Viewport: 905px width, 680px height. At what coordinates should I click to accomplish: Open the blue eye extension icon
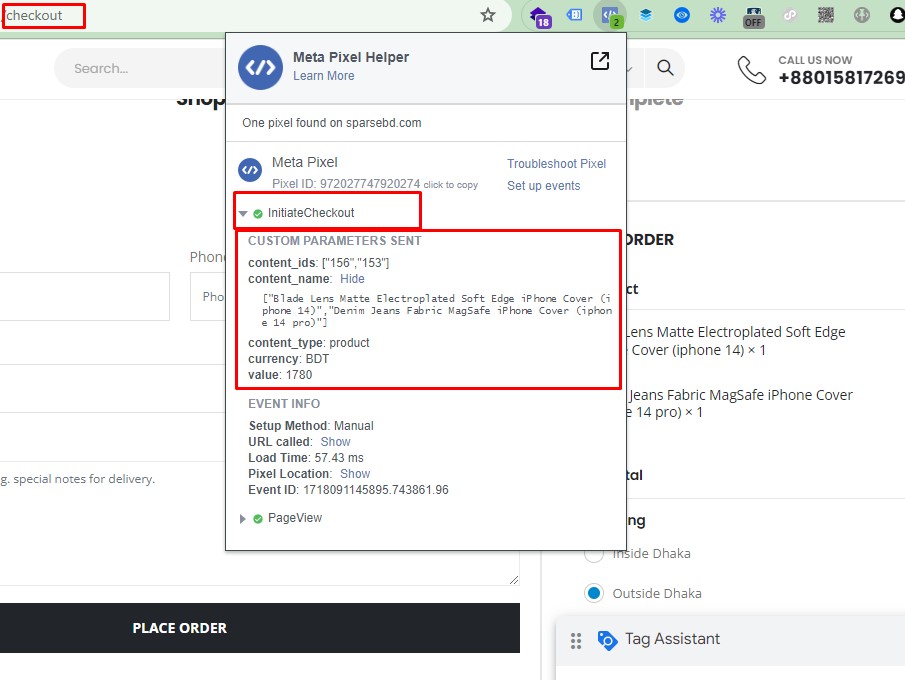tap(682, 15)
